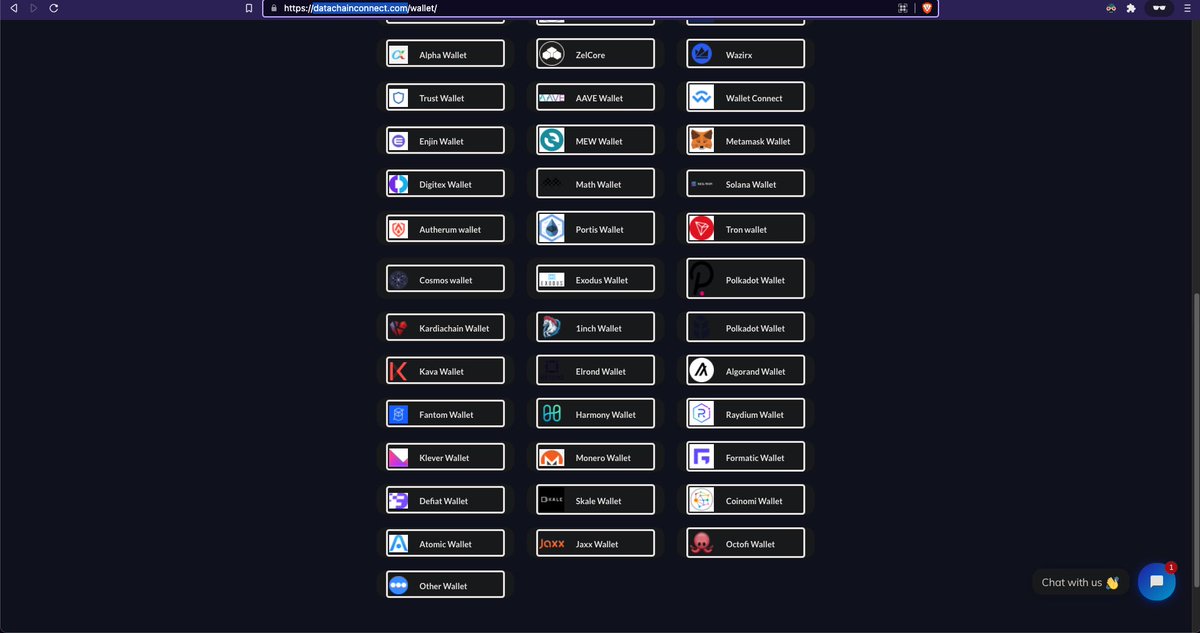Go back with the browser back arrow
This screenshot has height=633, width=1200.
(12, 8)
